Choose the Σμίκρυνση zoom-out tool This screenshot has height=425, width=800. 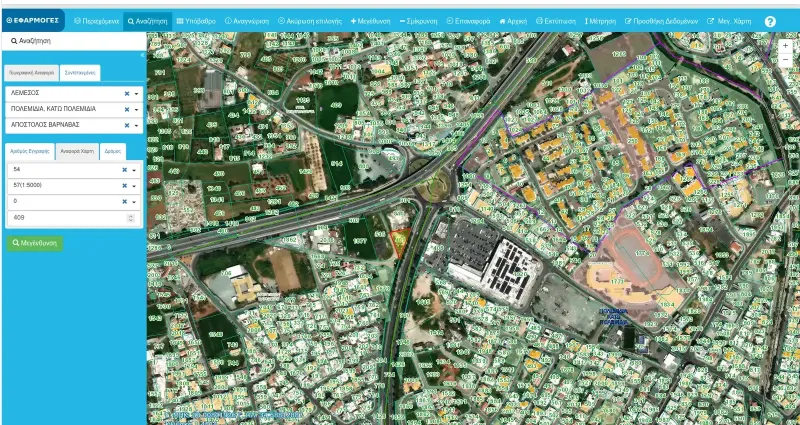(x=418, y=21)
